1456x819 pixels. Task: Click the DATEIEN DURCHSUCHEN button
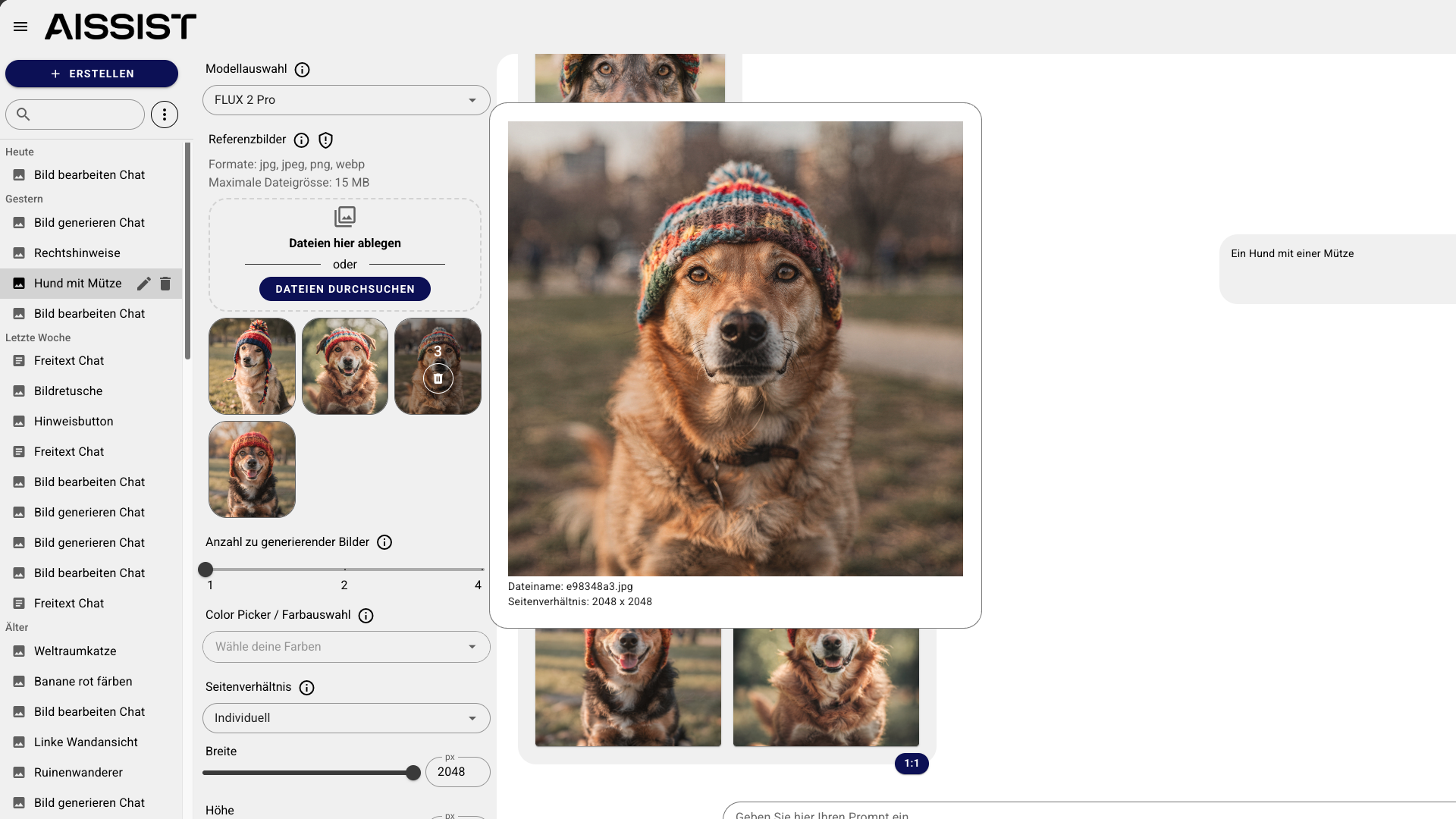coord(345,289)
